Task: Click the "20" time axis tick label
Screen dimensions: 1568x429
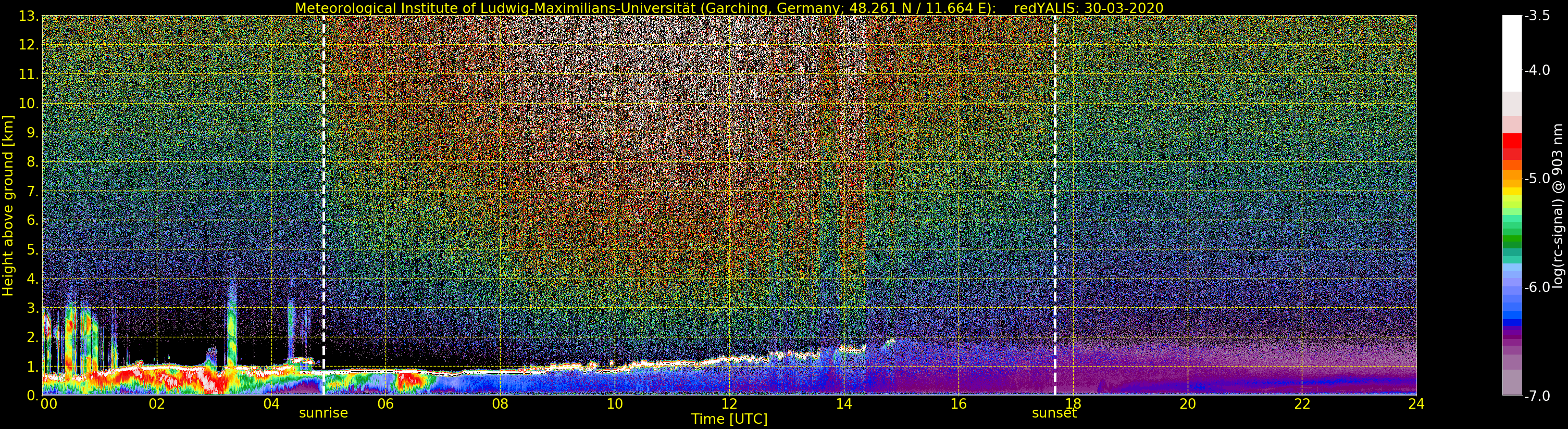Action: pos(1188,404)
